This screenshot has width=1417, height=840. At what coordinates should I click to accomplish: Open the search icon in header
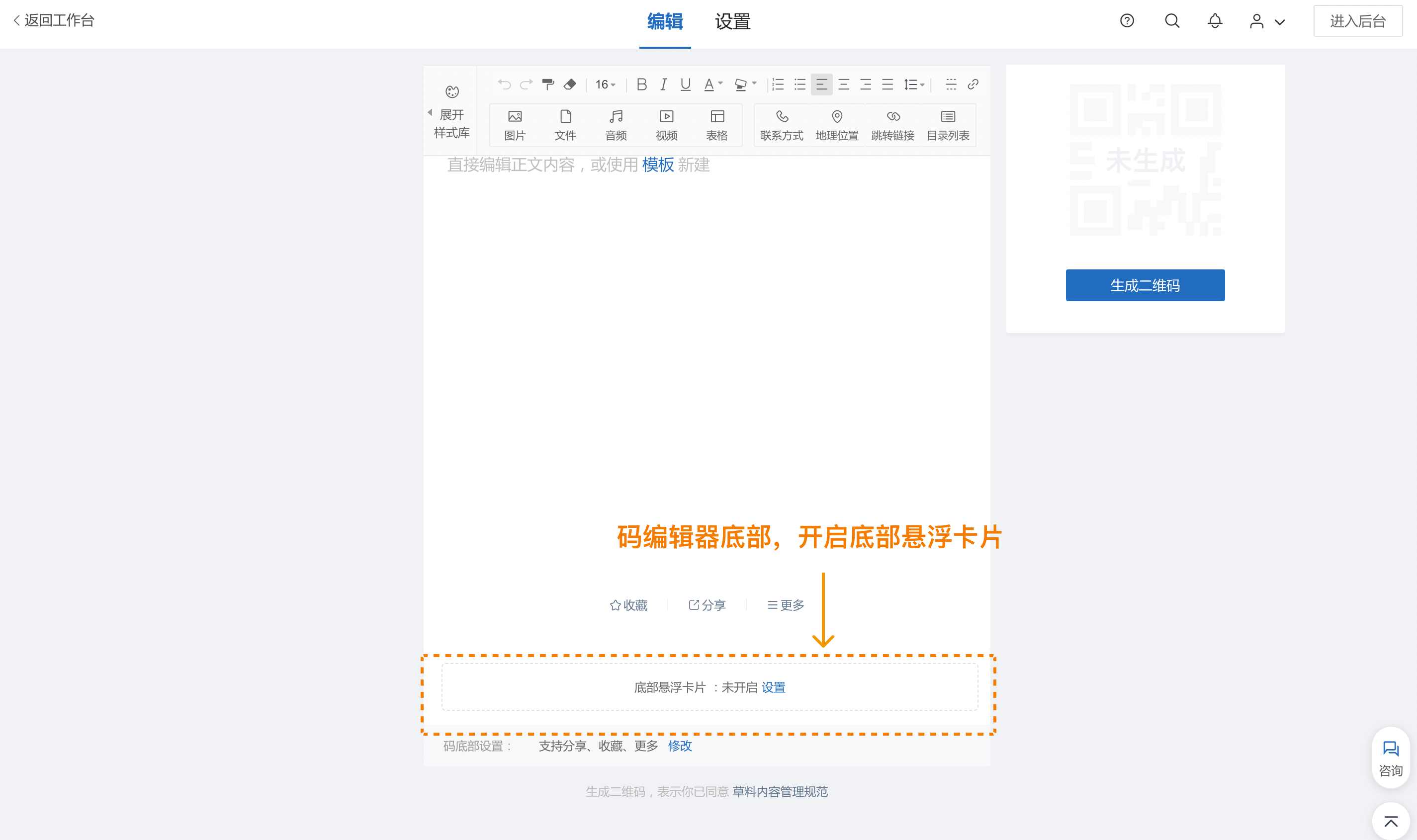pos(1172,21)
